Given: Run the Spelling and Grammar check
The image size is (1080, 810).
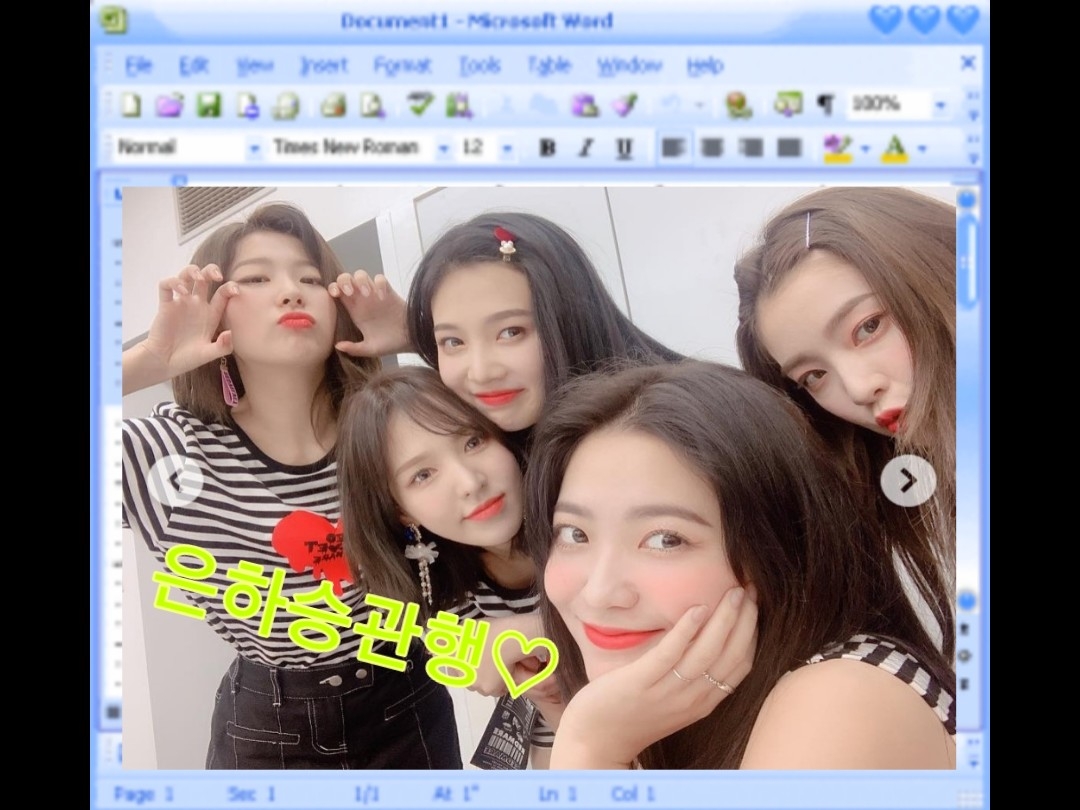Looking at the screenshot, I should tap(419, 105).
